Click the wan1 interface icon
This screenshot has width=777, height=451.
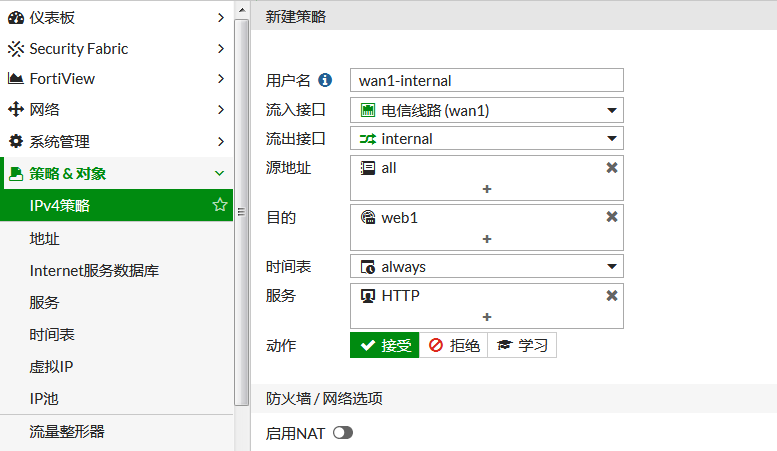click(368, 110)
